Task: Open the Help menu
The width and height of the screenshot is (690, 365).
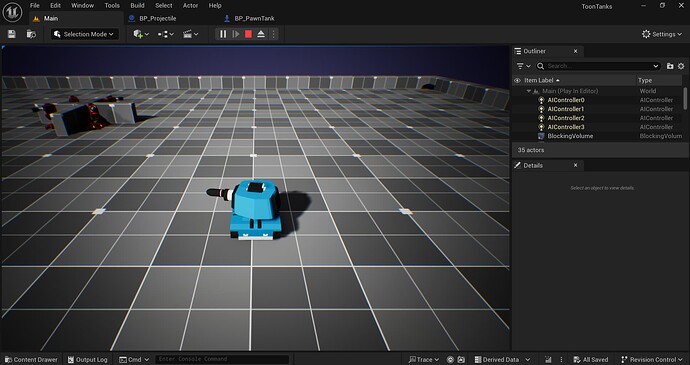Action: [x=215, y=5]
